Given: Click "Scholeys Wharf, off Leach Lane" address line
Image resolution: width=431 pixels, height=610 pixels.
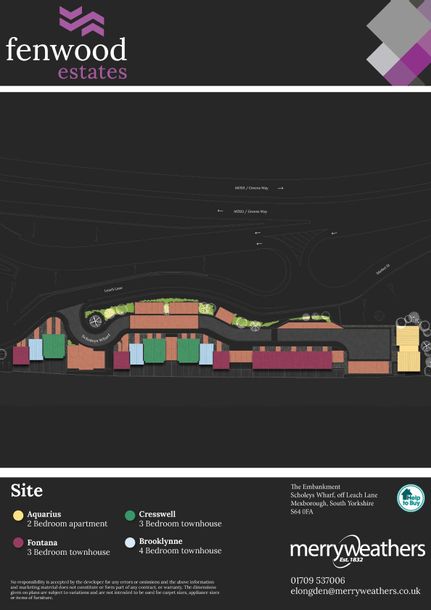Looking at the screenshot, I should point(334,495).
